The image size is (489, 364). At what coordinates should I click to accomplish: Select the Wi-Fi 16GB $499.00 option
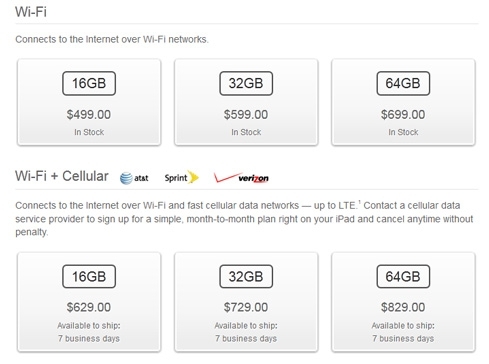(x=89, y=102)
